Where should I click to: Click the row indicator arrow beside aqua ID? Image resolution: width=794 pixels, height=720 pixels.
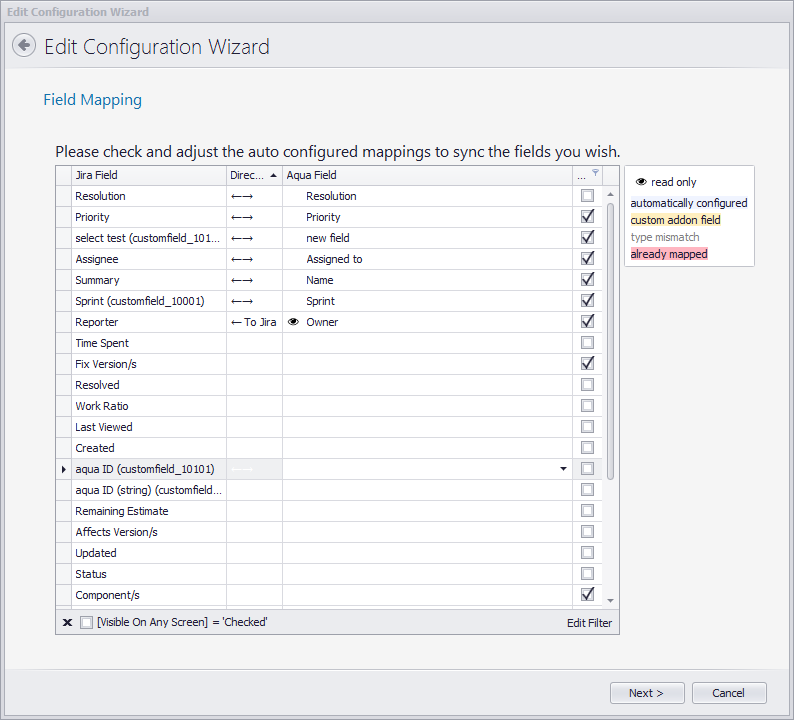(64, 469)
